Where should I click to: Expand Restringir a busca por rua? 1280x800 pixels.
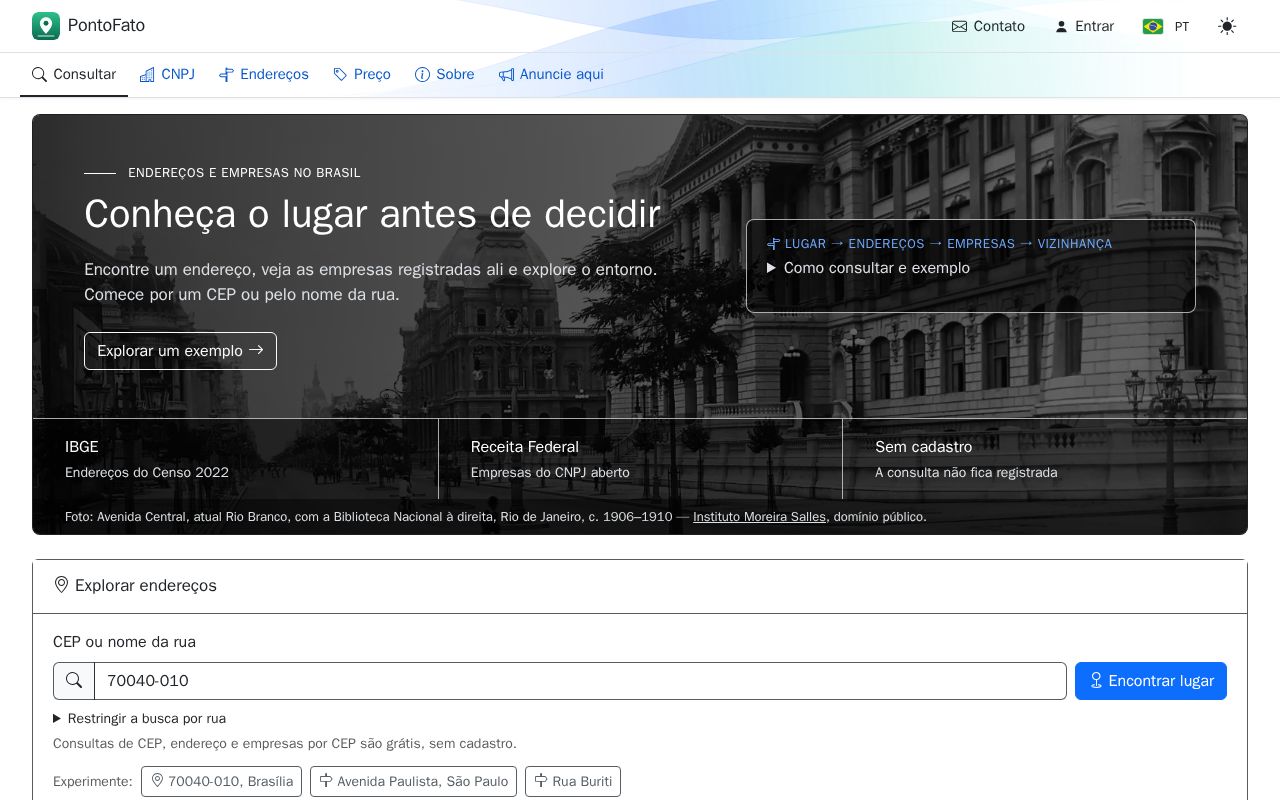[x=139, y=719]
